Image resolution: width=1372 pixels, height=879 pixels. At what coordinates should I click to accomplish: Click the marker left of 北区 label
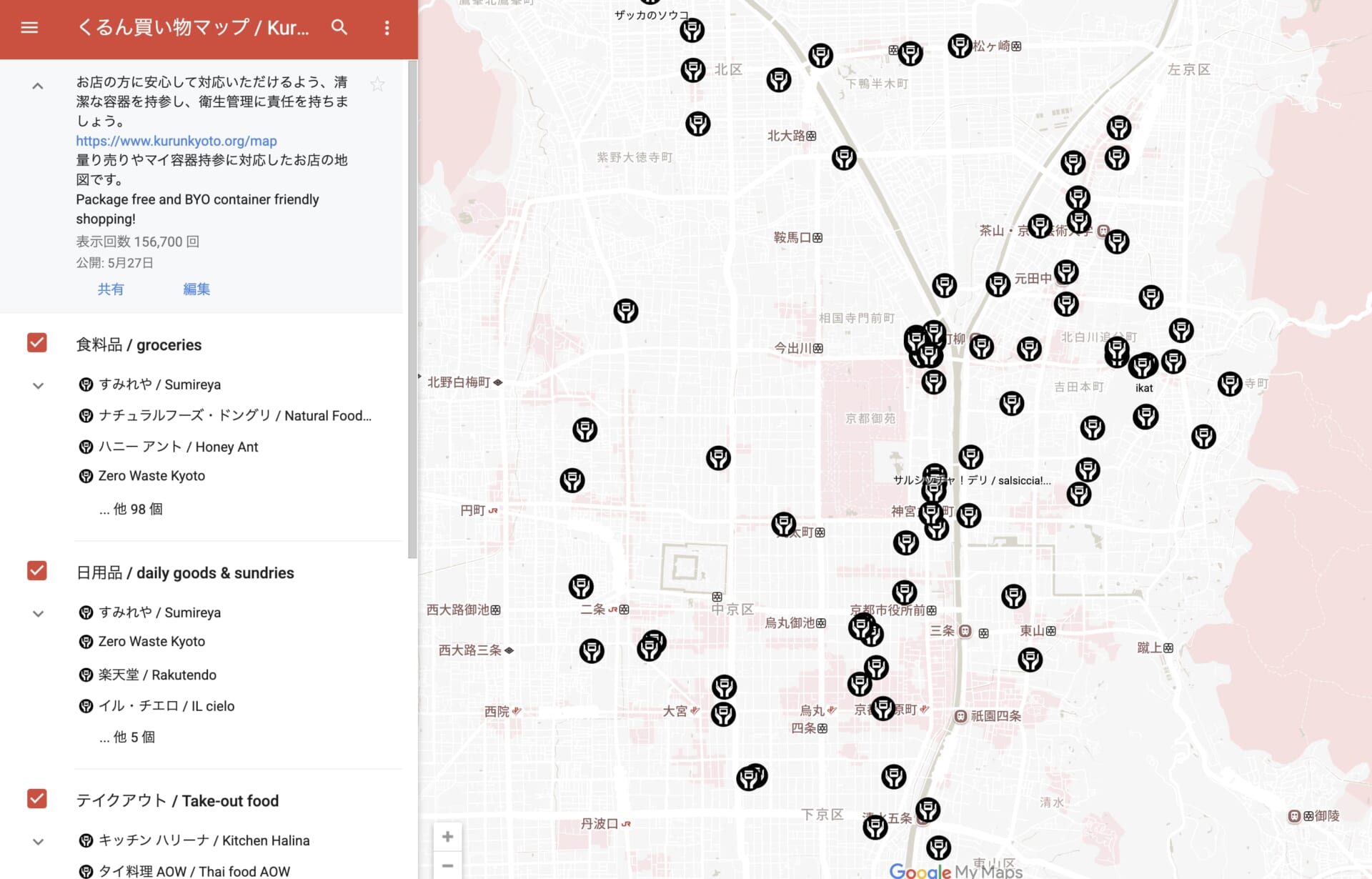pos(692,70)
